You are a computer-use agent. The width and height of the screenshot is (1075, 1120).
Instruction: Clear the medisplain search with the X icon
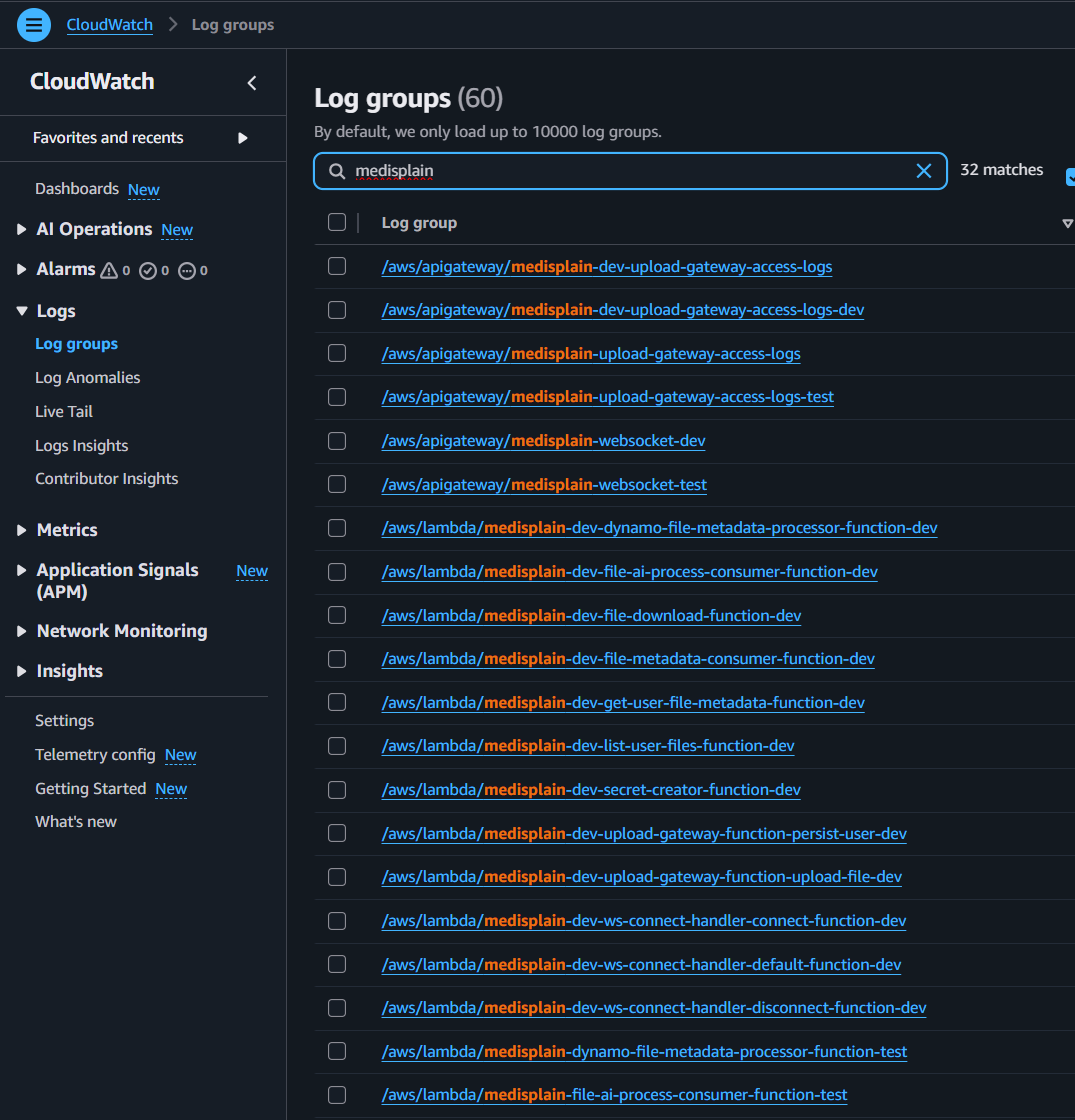[924, 171]
